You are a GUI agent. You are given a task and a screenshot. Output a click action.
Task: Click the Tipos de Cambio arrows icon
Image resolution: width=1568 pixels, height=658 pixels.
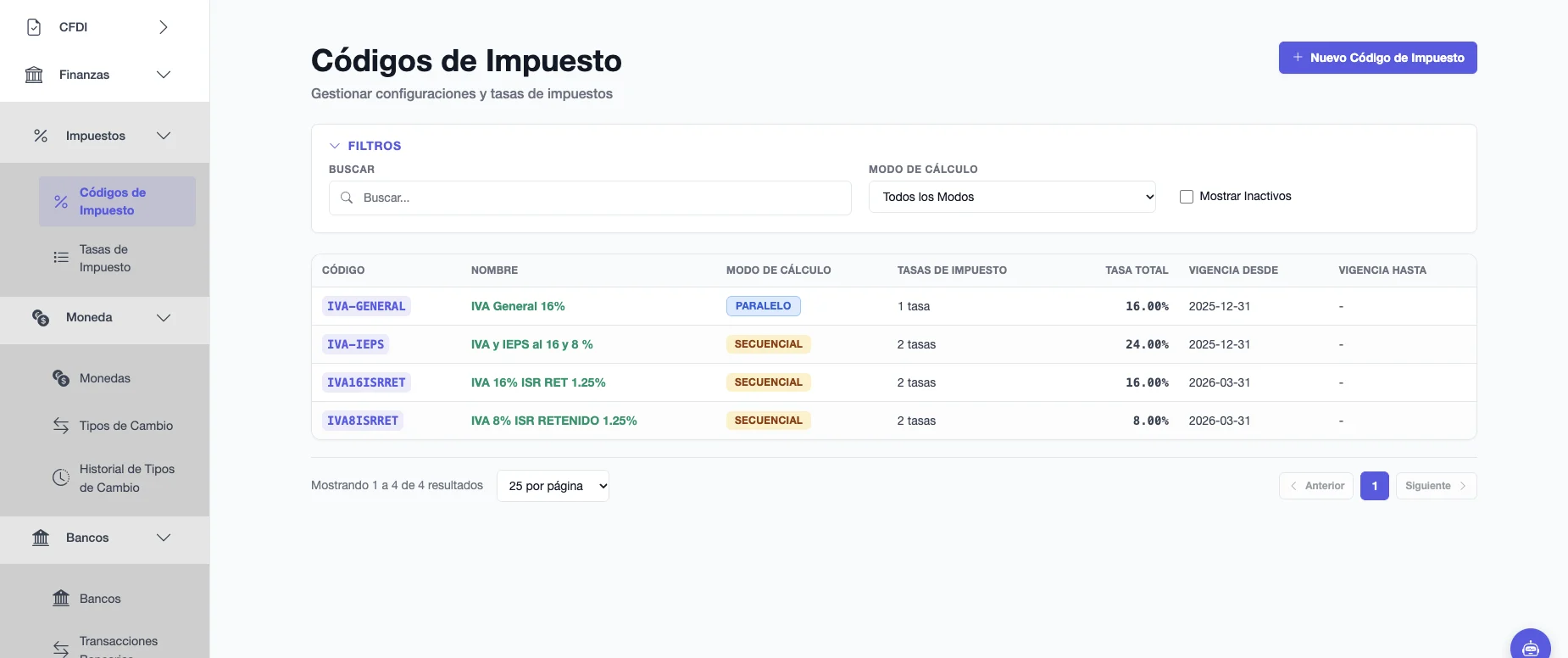coord(61,426)
